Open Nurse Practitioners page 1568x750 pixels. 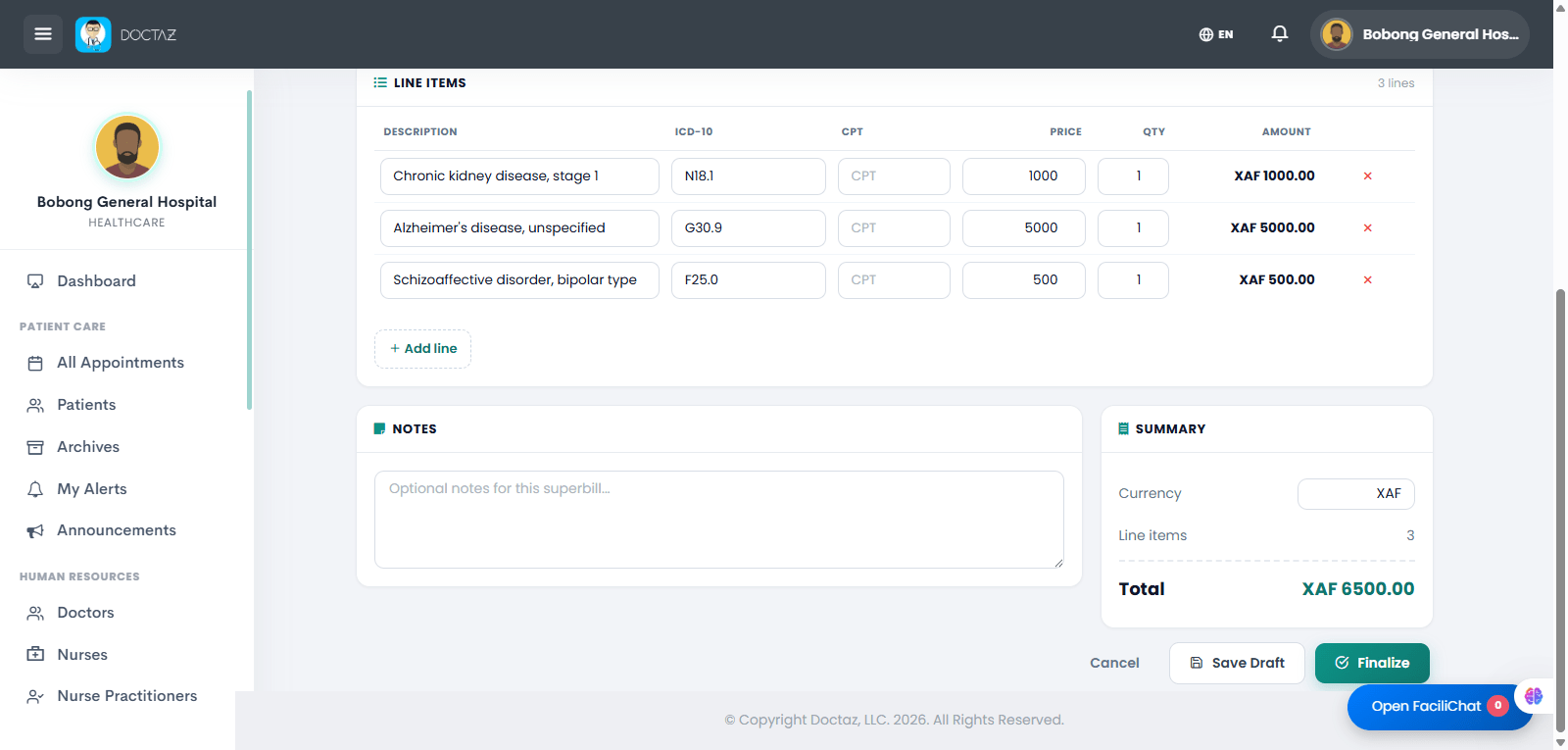(127, 696)
